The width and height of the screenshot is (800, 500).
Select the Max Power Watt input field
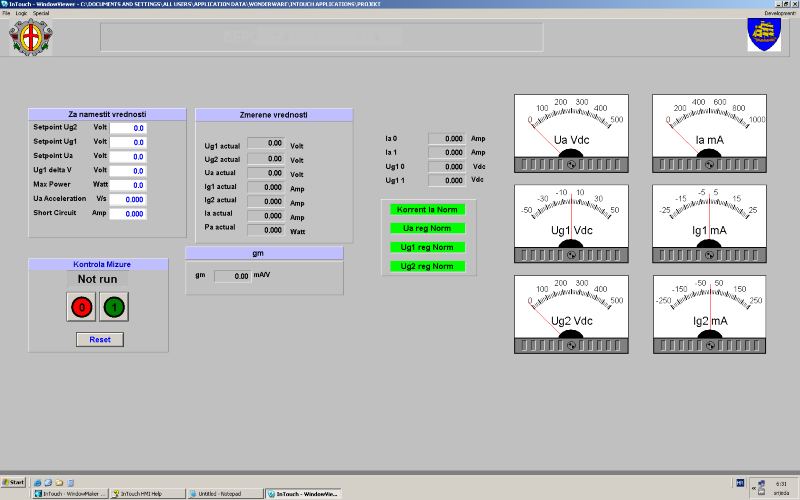[x=128, y=185]
